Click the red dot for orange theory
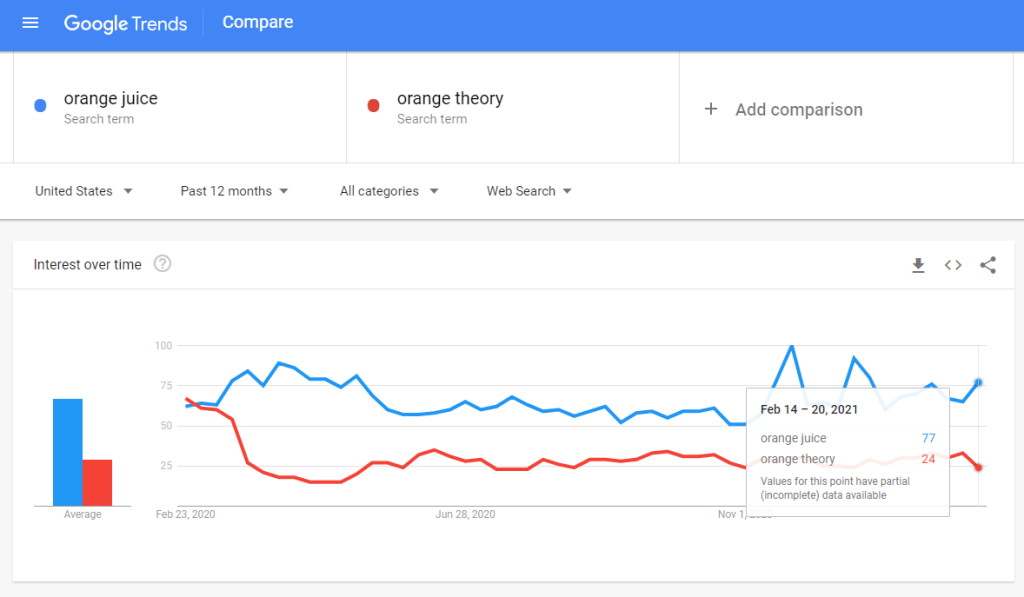Image resolution: width=1024 pixels, height=597 pixels. pos(373,106)
